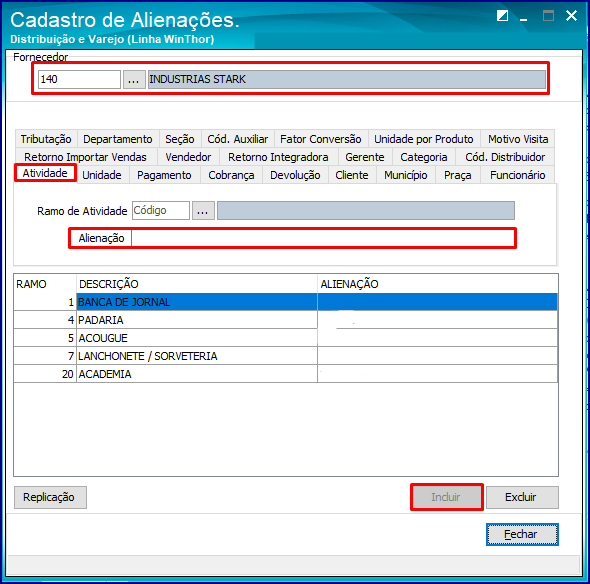
Task: Select the Atividade tab
Action: click(45, 173)
